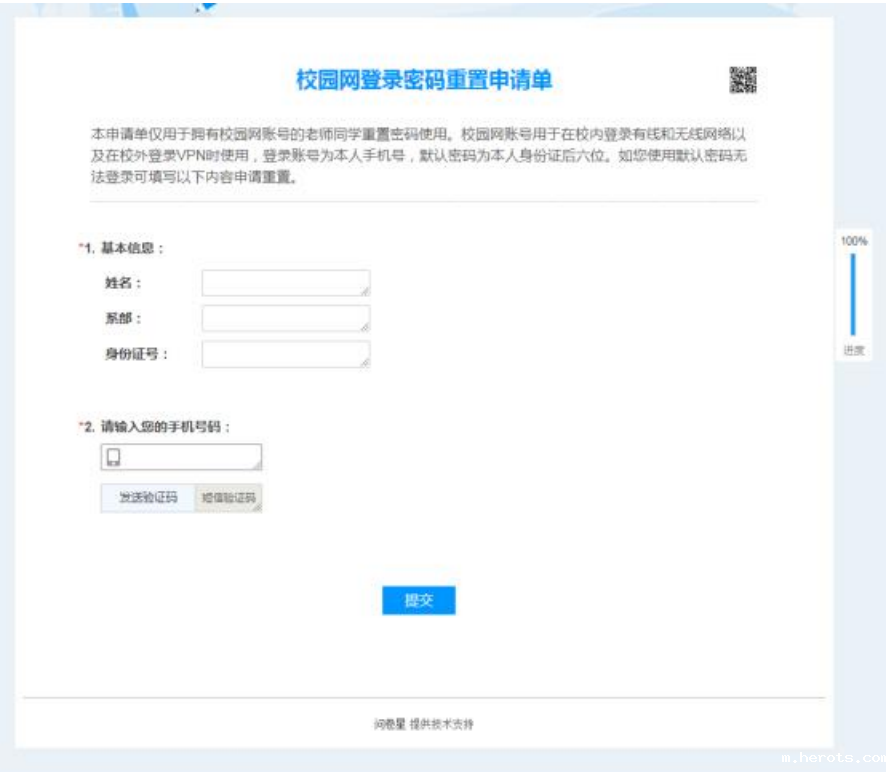
Task: Click the phone icon in the mobile number field
Action: 113,458
